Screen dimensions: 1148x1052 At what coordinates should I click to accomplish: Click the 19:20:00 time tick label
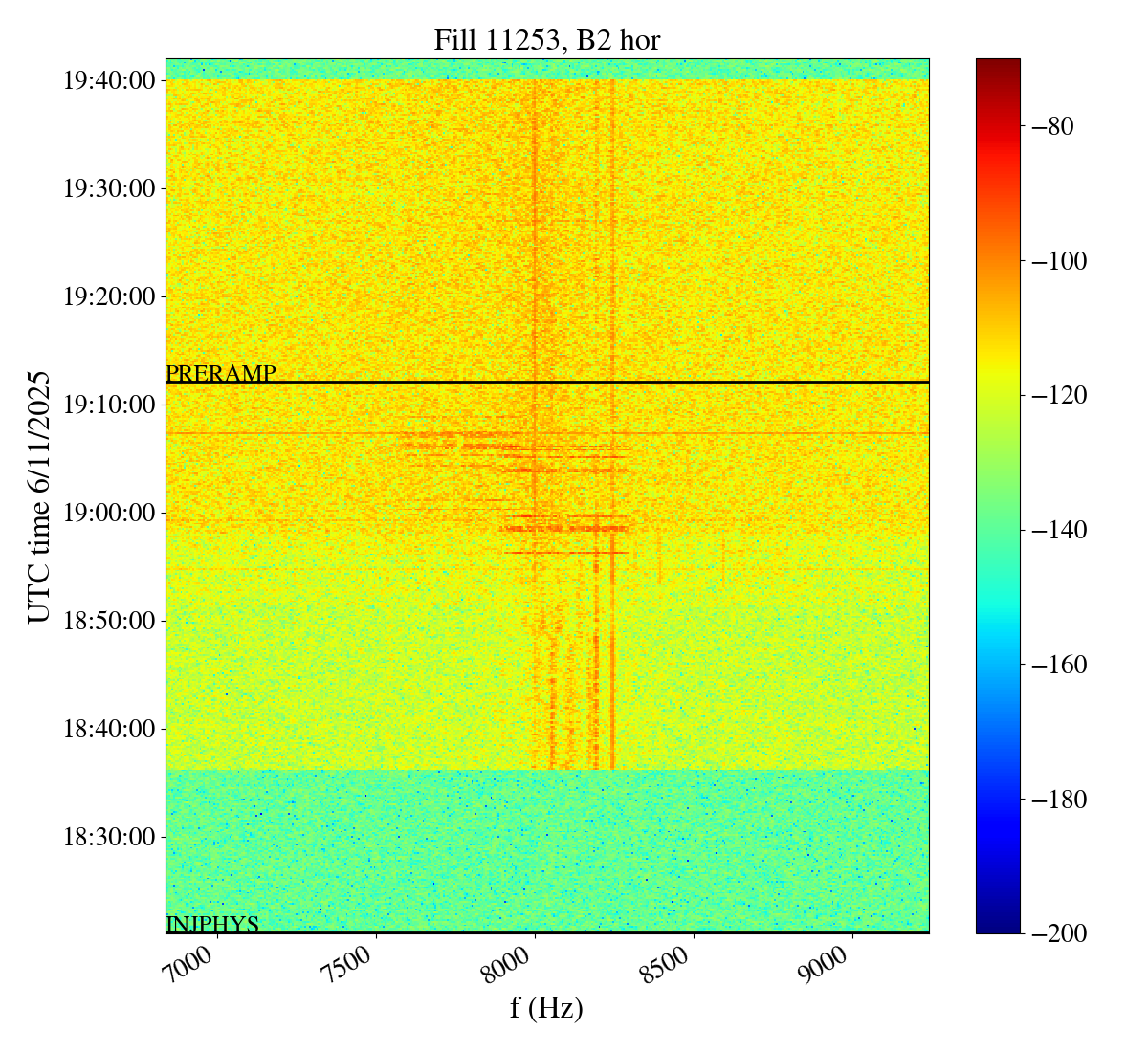pyautogui.click(x=109, y=296)
